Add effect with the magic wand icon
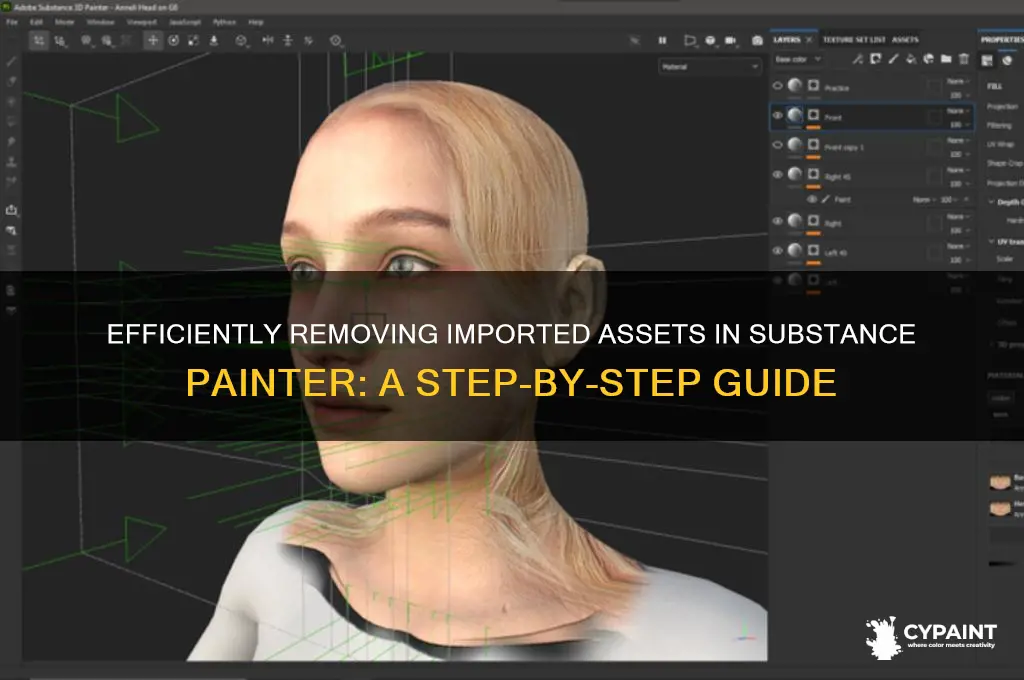This screenshot has height=680, width=1024. pos(857,59)
